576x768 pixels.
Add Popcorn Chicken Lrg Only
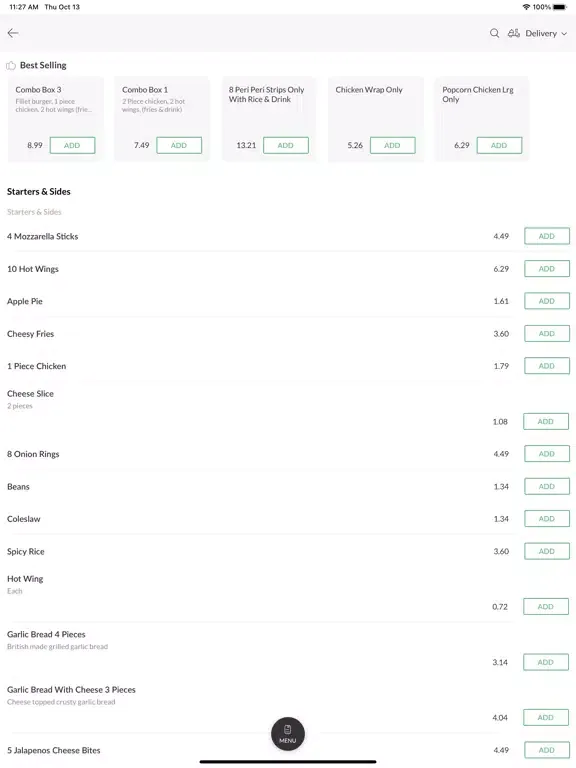coord(499,145)
